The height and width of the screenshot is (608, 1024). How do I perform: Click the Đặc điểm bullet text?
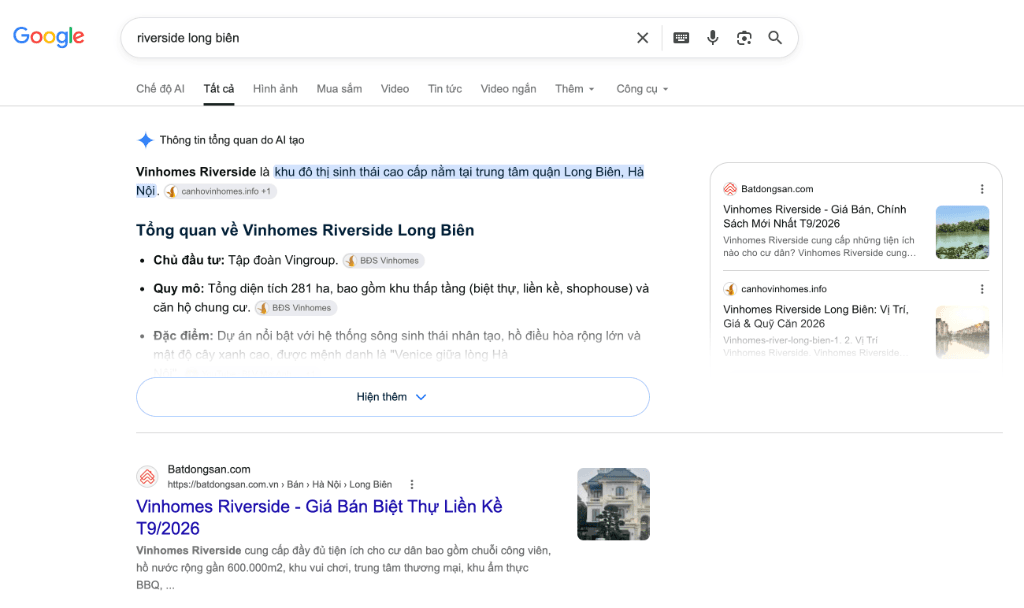coord(397,345)
